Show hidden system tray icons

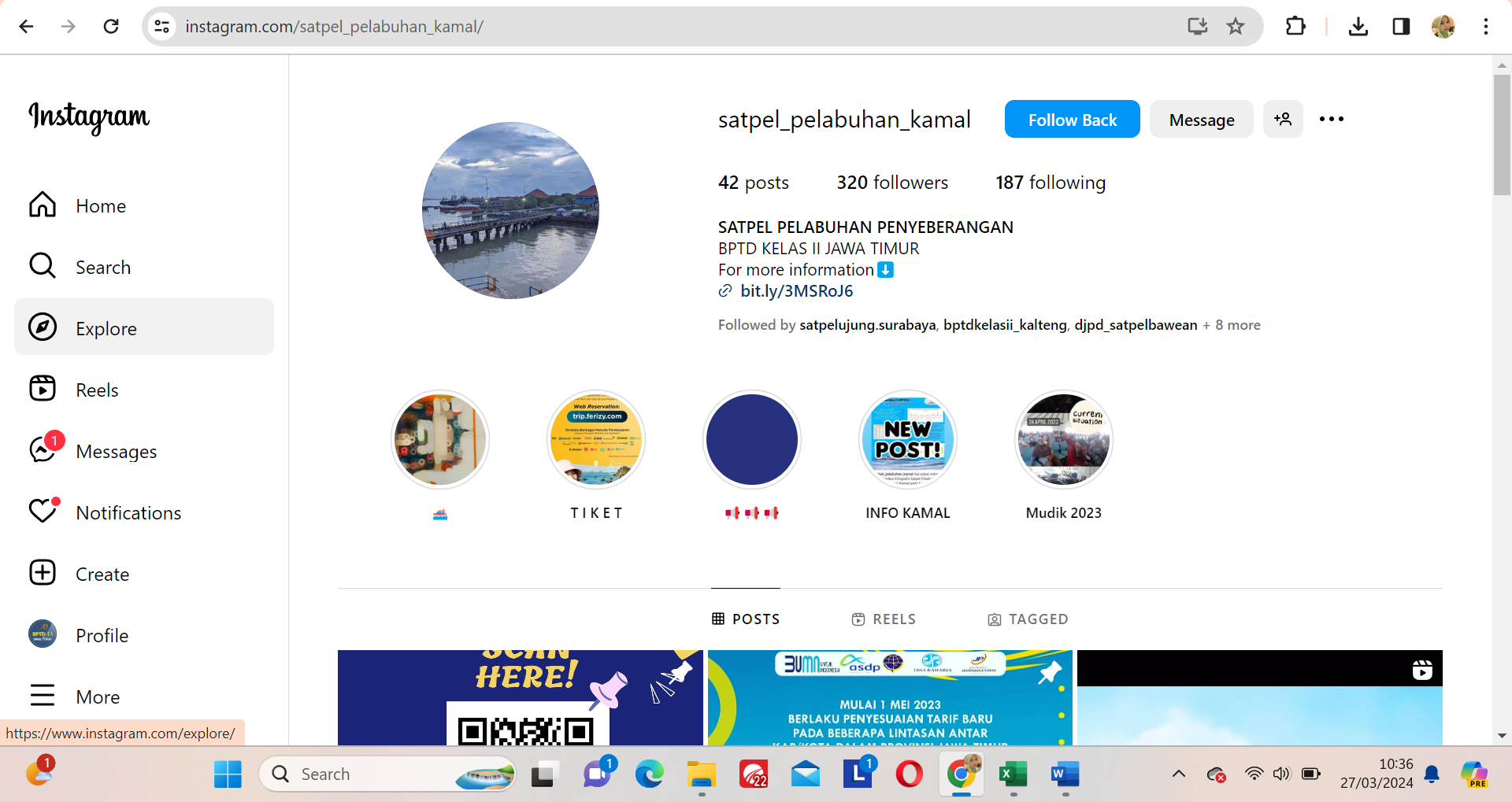[x=1178, y=774]
